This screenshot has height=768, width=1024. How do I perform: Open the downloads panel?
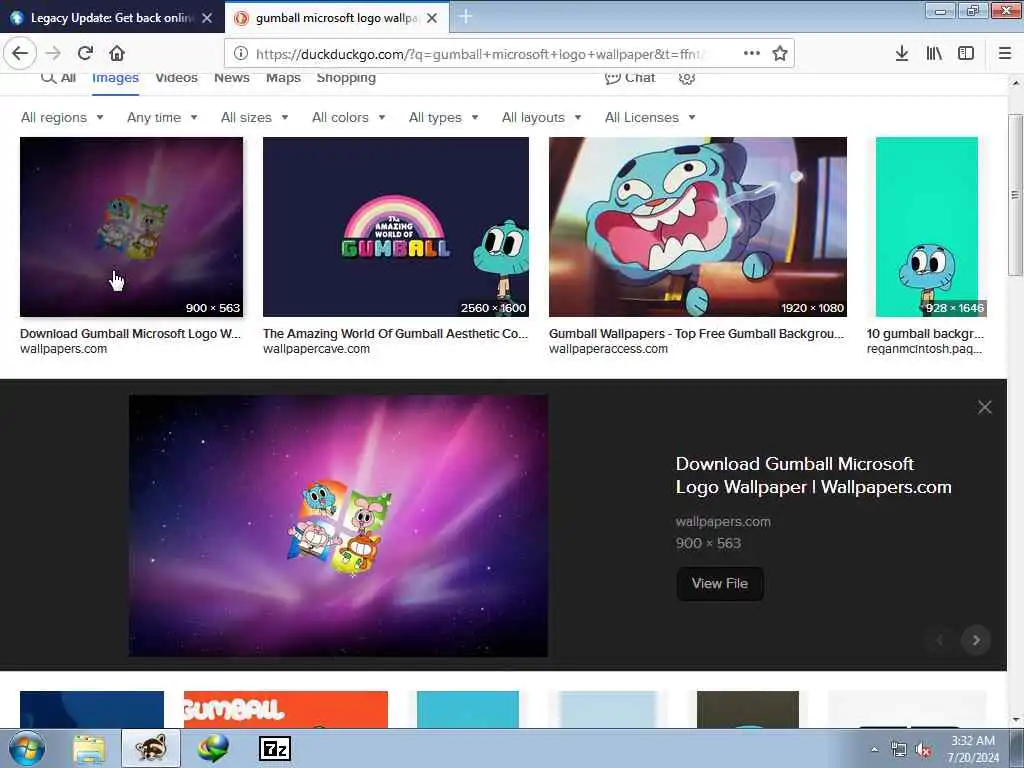(x=902, y=54)
